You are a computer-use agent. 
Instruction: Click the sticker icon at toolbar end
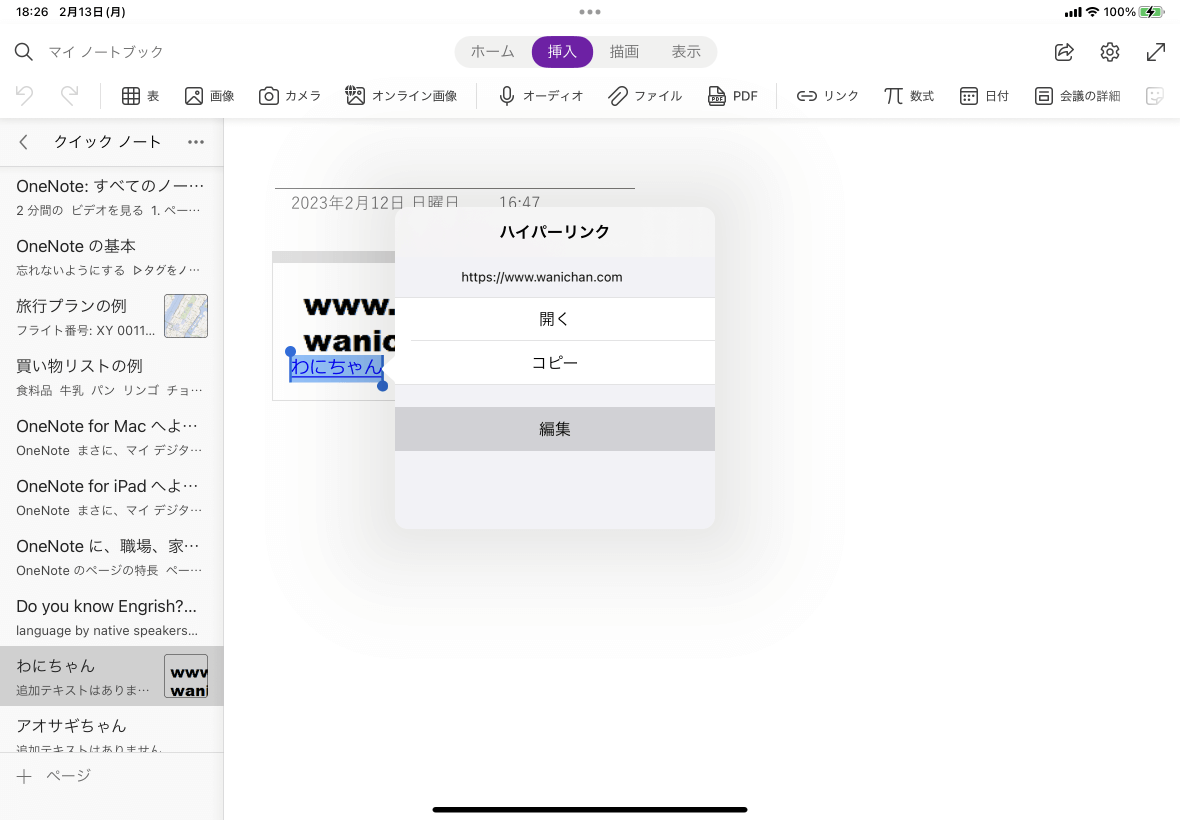click(x=1154, y=96)
